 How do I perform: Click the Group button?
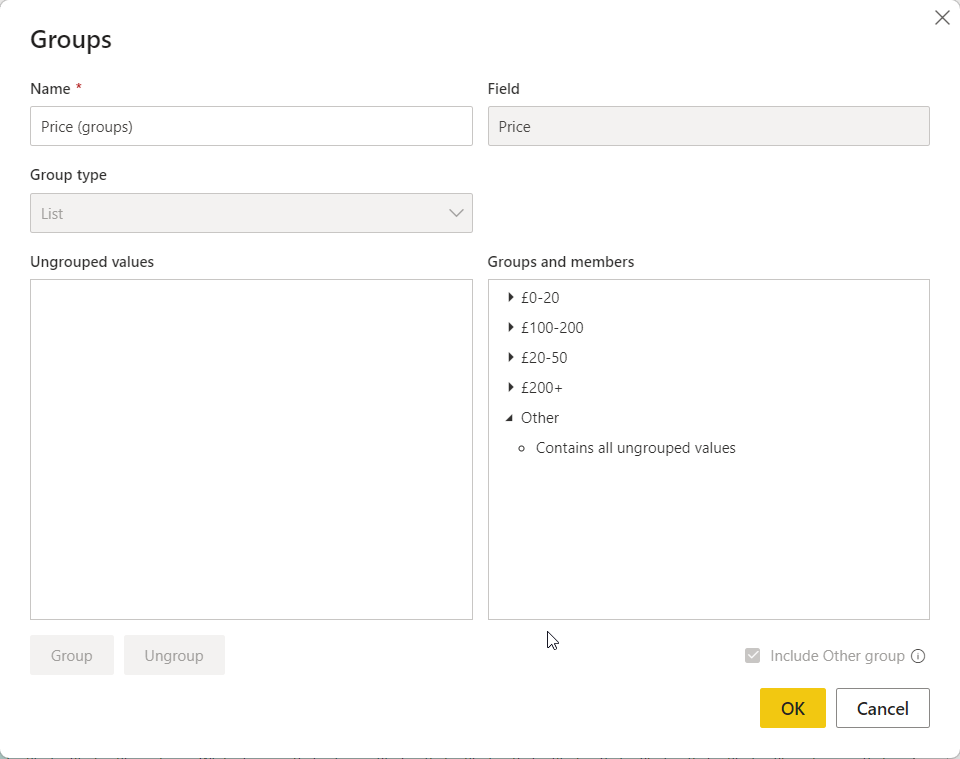72,656
